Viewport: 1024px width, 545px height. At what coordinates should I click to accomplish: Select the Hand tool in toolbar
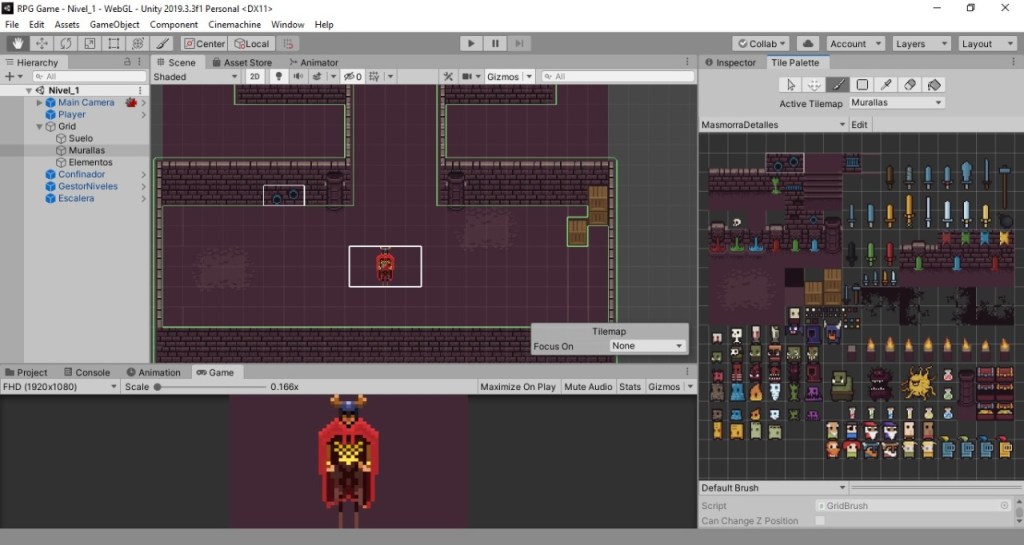18,44
